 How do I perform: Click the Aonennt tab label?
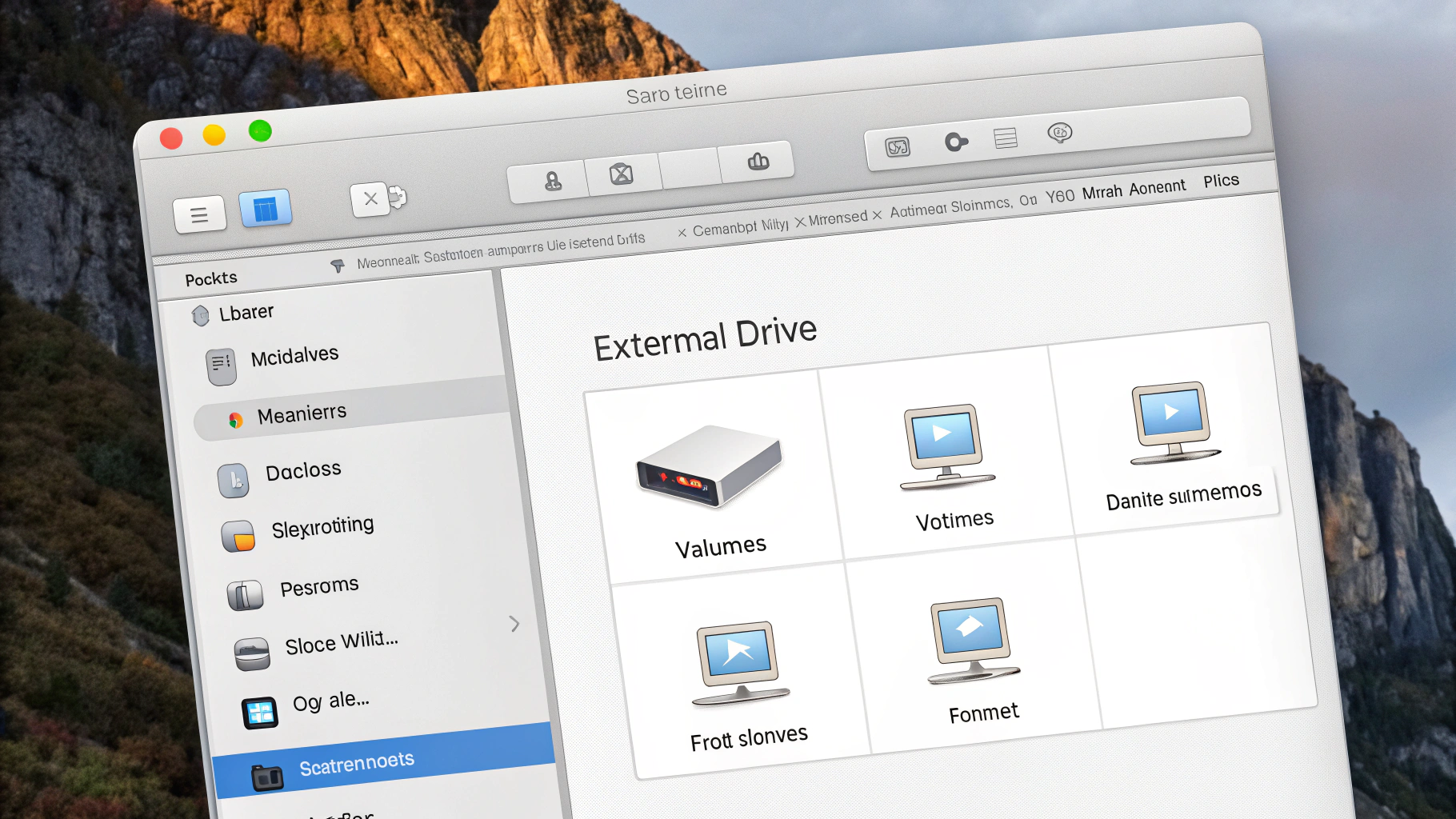point(1157,188)
